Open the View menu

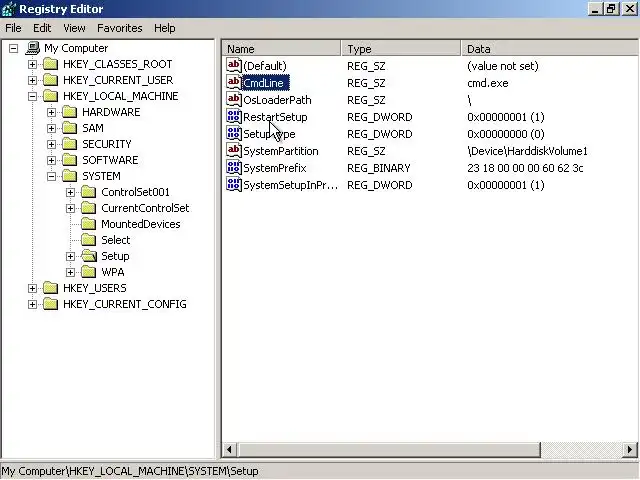point(74,28)
